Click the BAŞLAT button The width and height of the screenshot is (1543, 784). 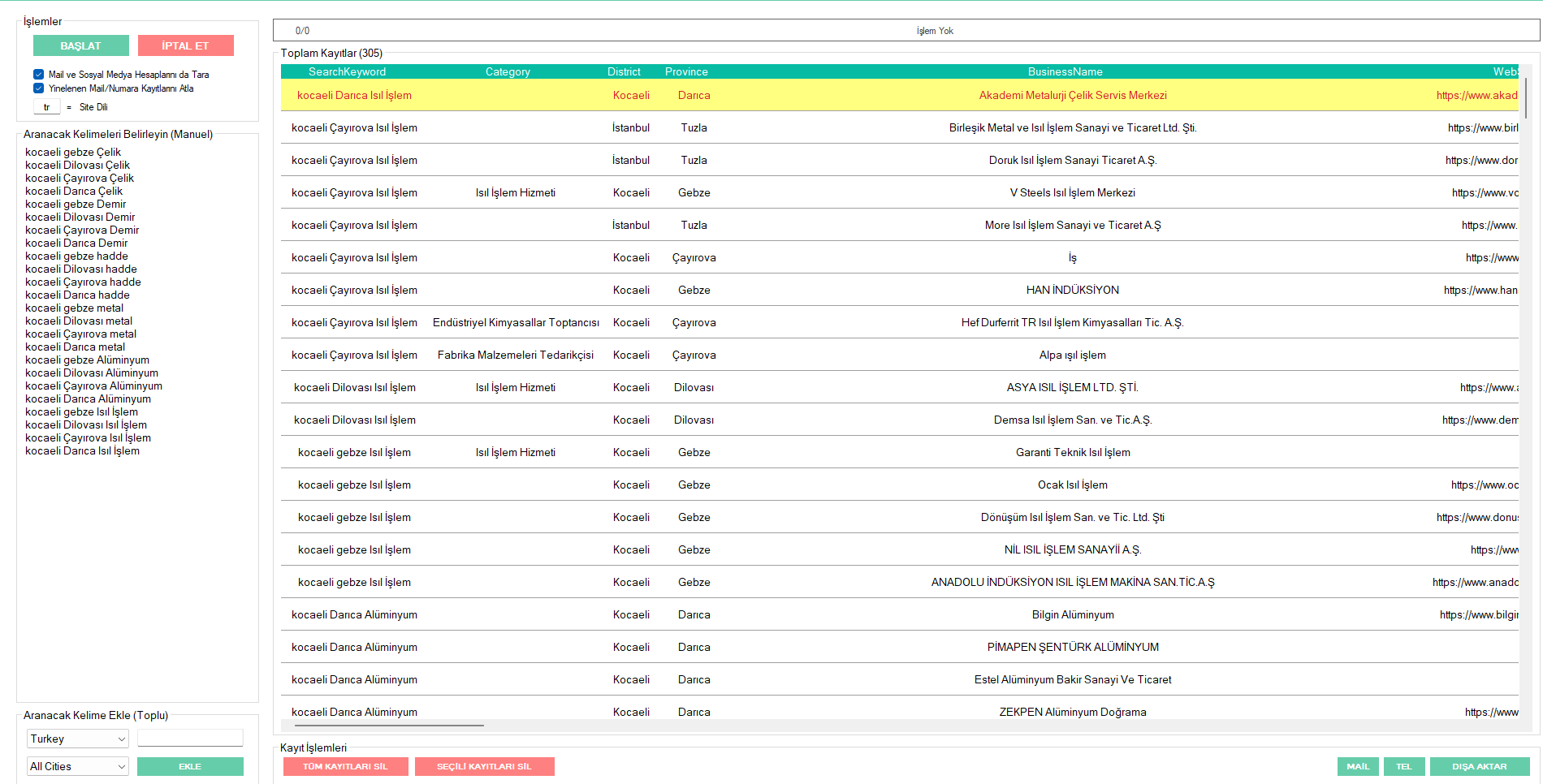[81, 45]
